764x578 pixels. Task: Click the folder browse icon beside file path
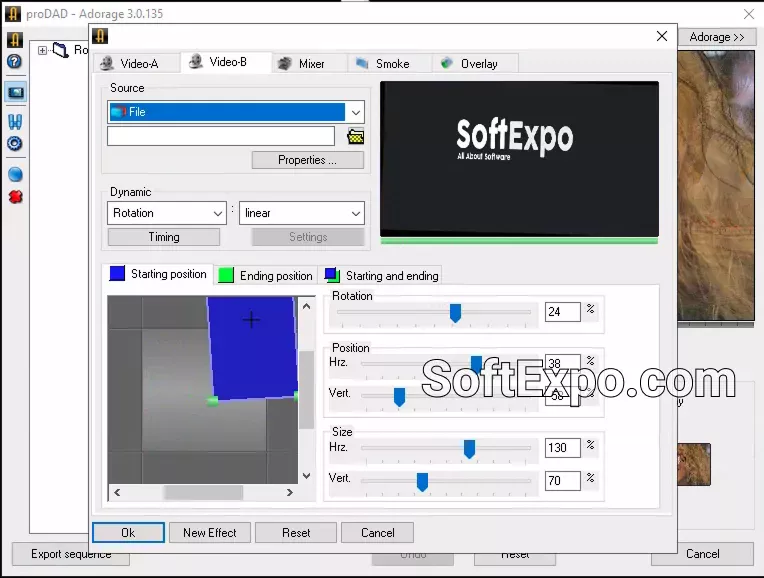[x=355, y=137]
